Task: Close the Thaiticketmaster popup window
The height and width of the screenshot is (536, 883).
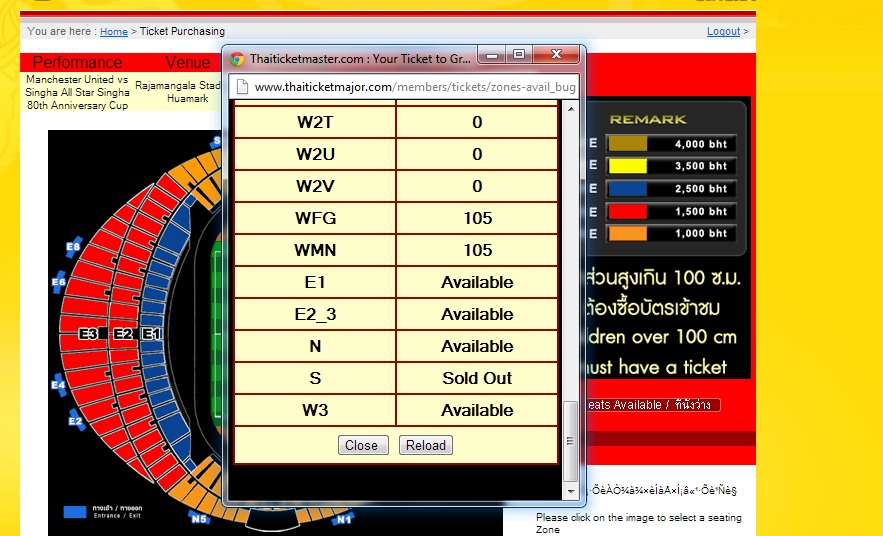Action: (x=556, y=55)
